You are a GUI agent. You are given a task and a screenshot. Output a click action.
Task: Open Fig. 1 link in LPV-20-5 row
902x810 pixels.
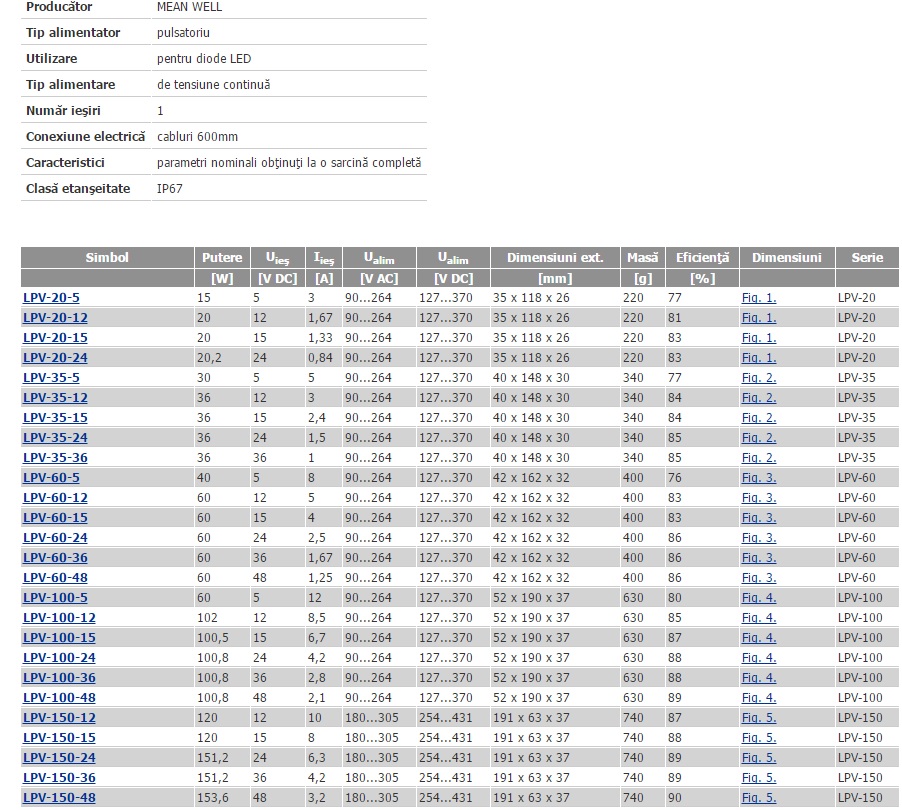click(x=758, y=298)
